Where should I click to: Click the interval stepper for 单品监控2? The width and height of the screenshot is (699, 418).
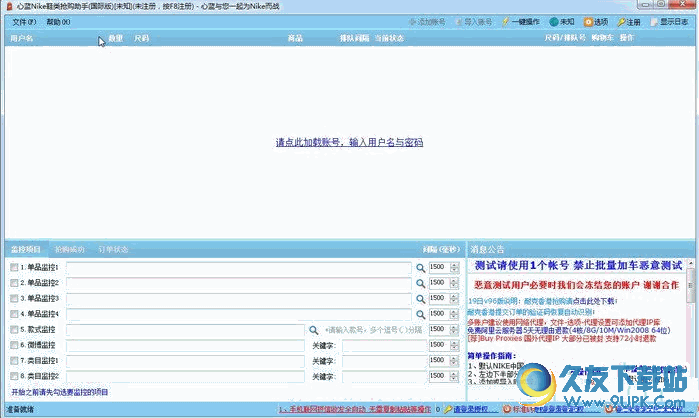(x=454, y=283)
